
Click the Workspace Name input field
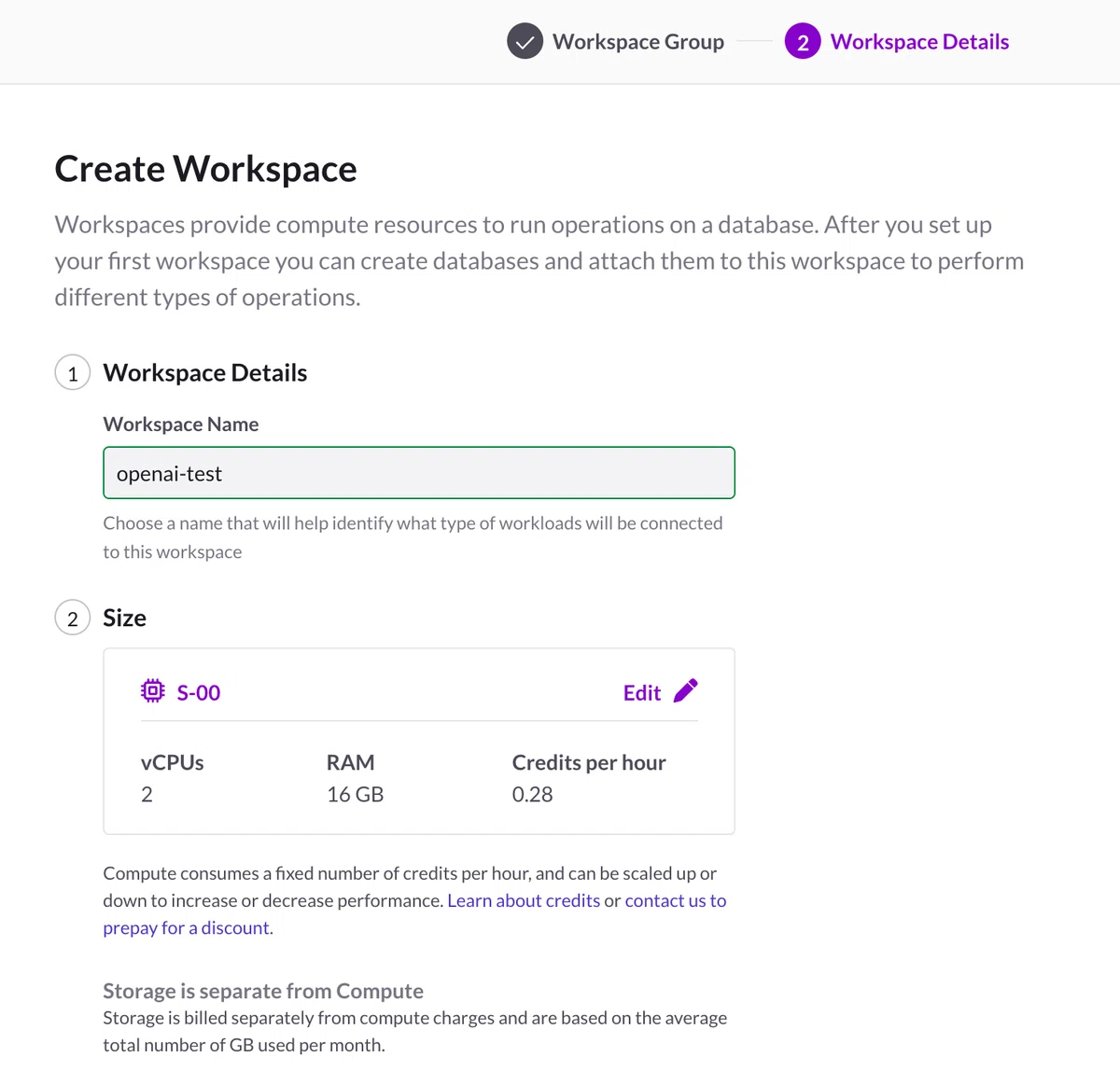point(419,473)
